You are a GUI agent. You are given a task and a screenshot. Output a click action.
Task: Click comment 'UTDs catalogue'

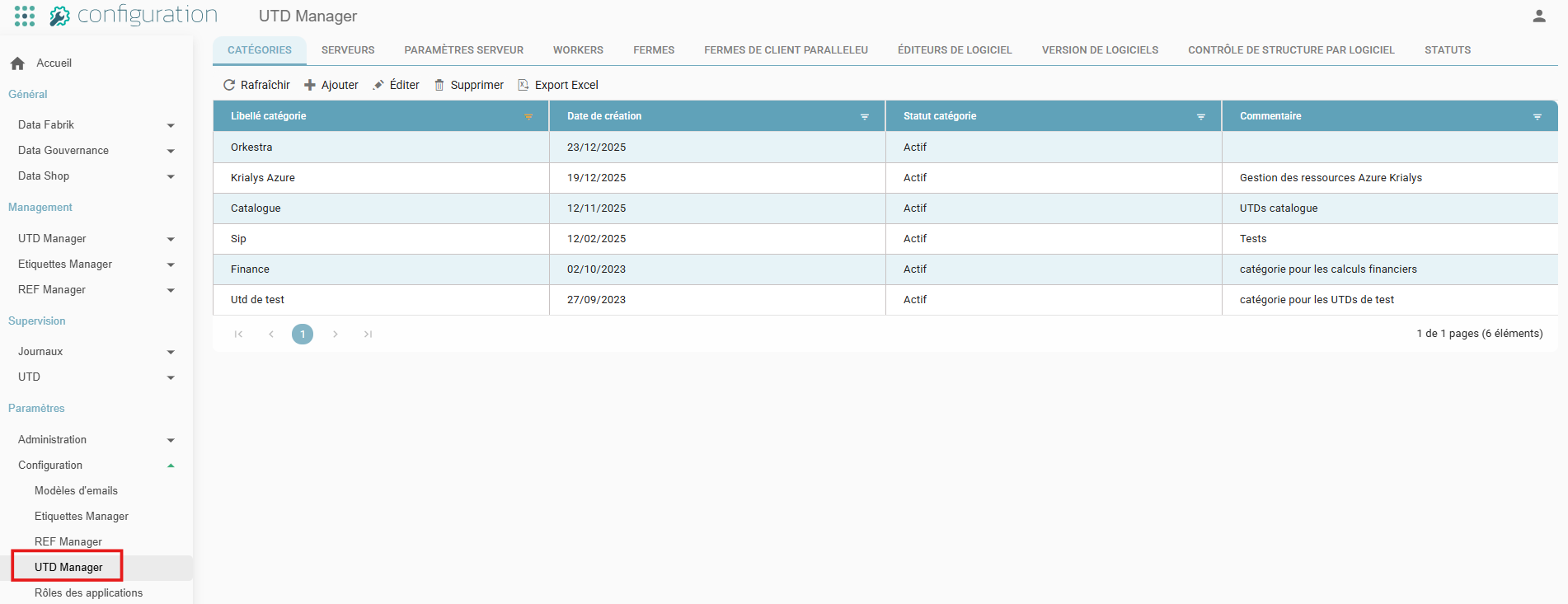click(x=1279, y=208)
